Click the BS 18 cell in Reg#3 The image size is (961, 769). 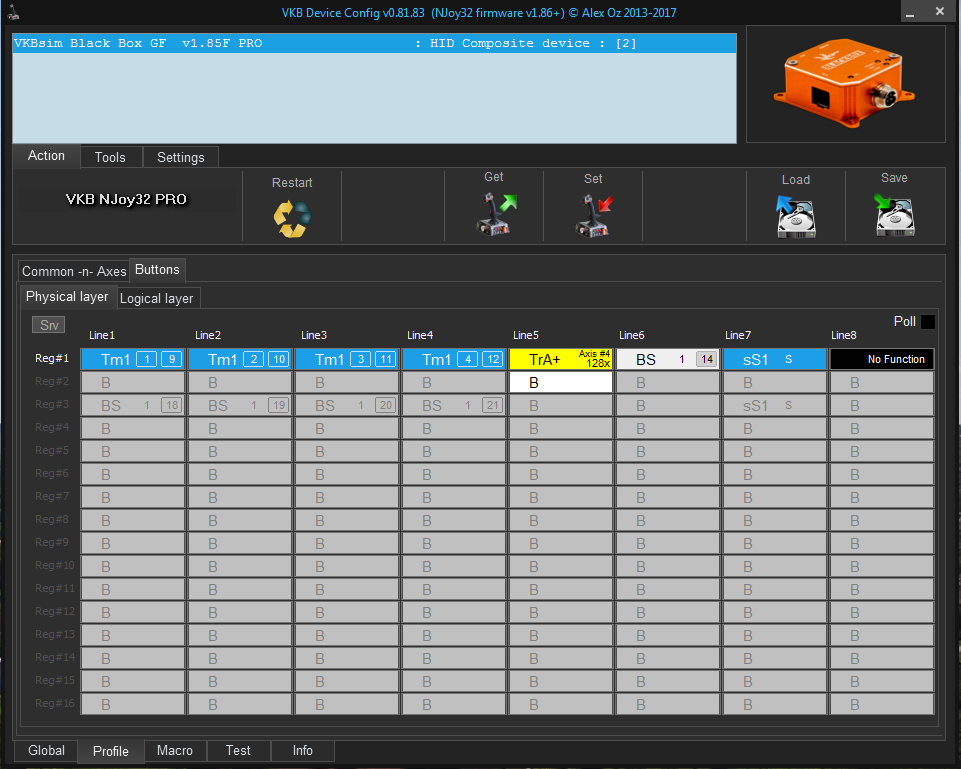pyautogui.click(x=133, y=405)
